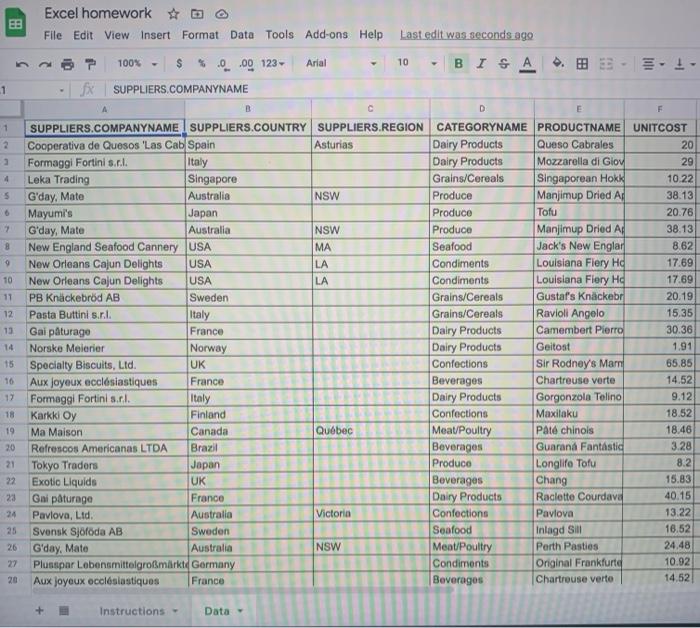This screenshot has width=700, height=628.
Task: Toggle strikethrough formatting
Action: [x=504, y=63]
